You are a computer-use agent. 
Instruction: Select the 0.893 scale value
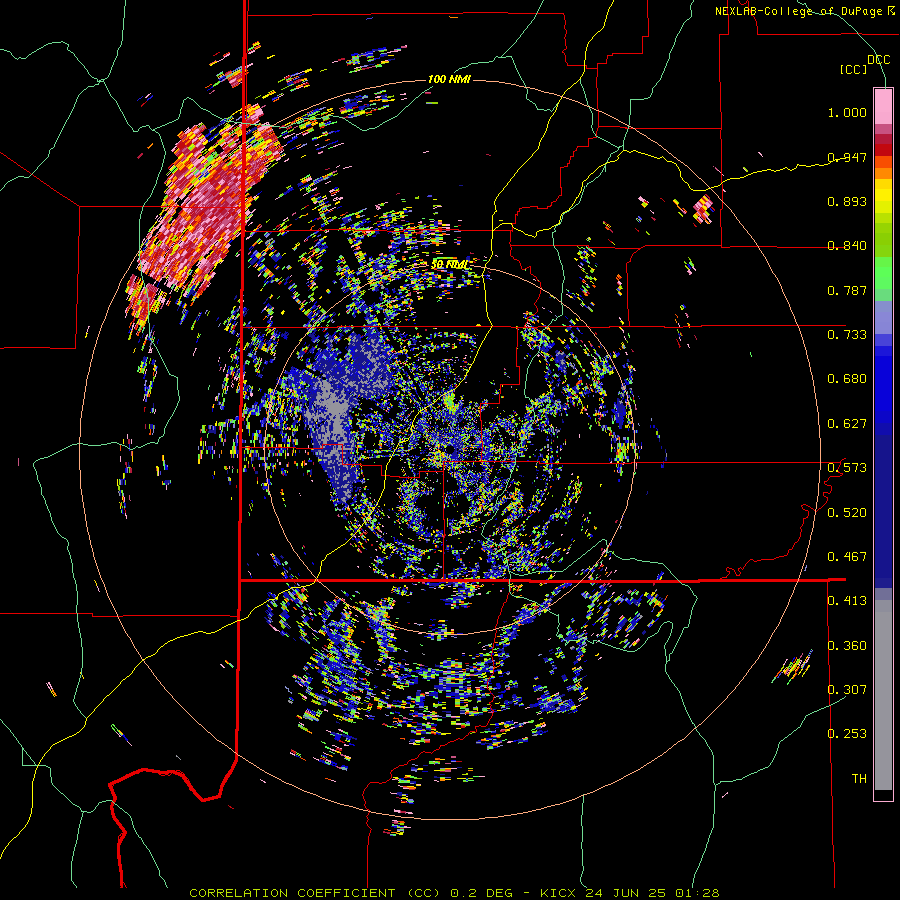pyautogui.click(x=847, y=201)
